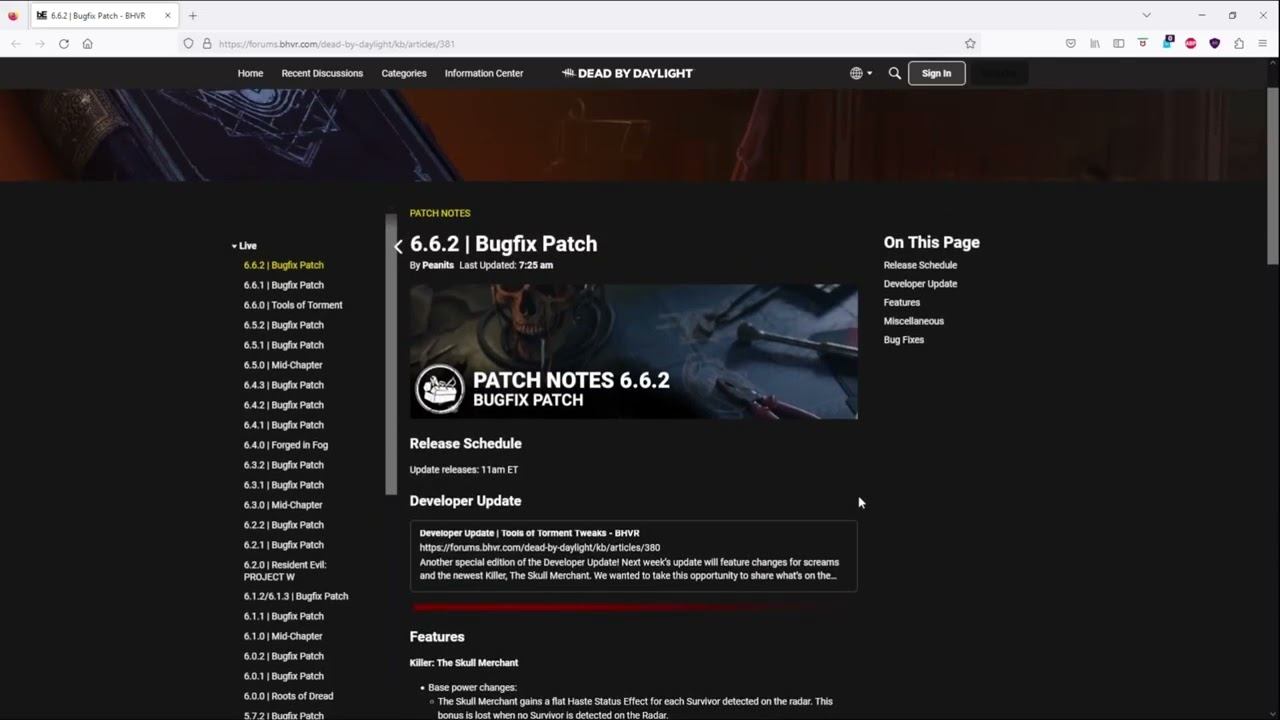Click the tracking protection shield icon
Viewport: 1280px width, 720px height.
point(188,44)
